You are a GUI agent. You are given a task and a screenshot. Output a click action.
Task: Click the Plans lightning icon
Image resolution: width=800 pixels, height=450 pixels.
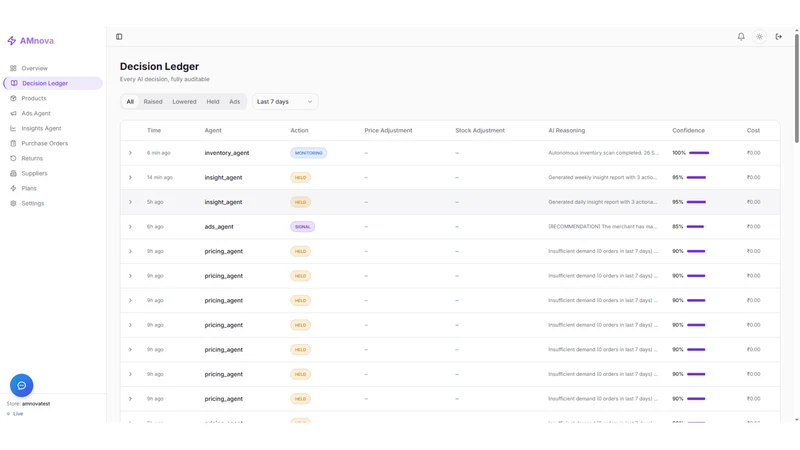tap(13, 188)
